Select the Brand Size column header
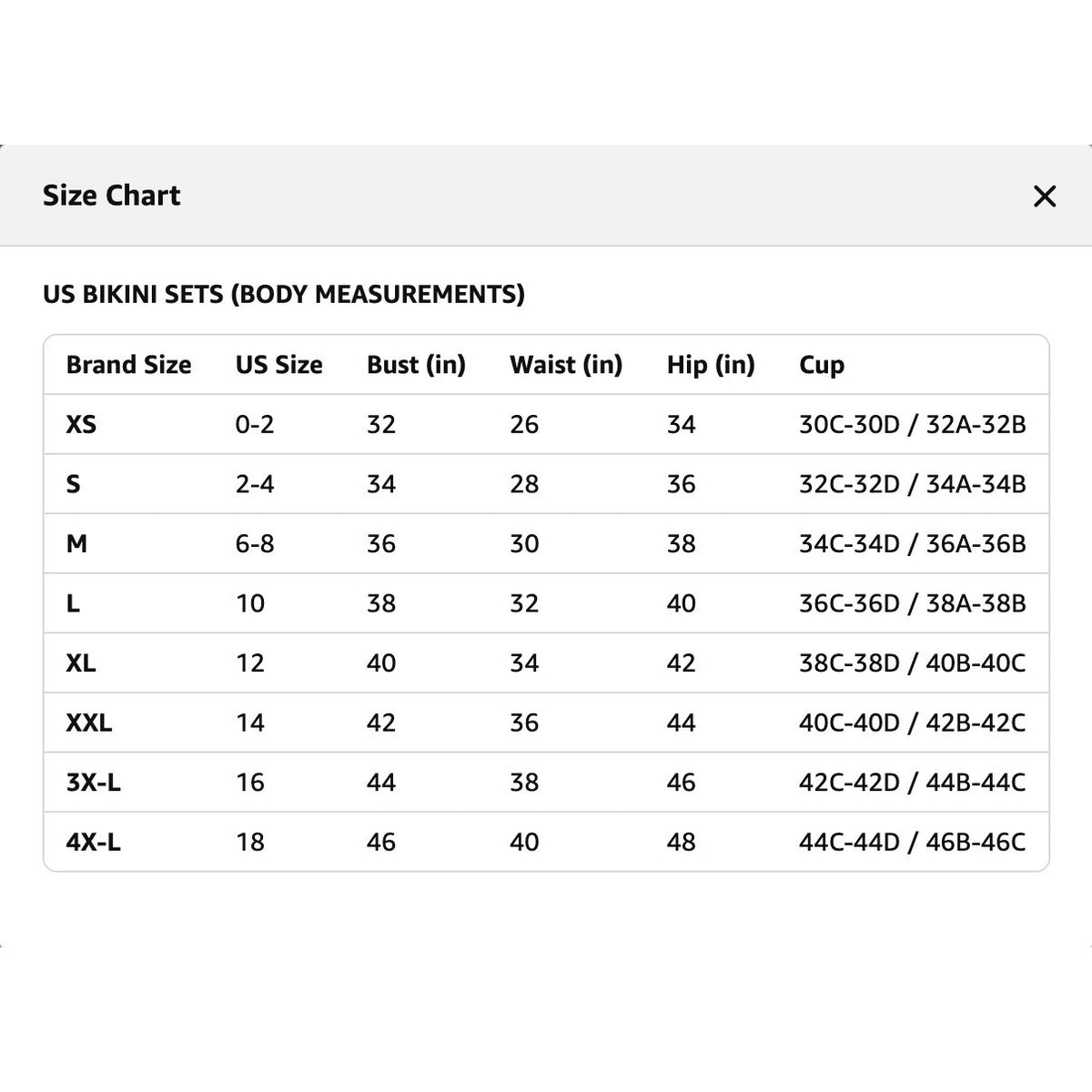Image resolution: width=1092 pixels, height=1092 pixels. click(128, 365)
